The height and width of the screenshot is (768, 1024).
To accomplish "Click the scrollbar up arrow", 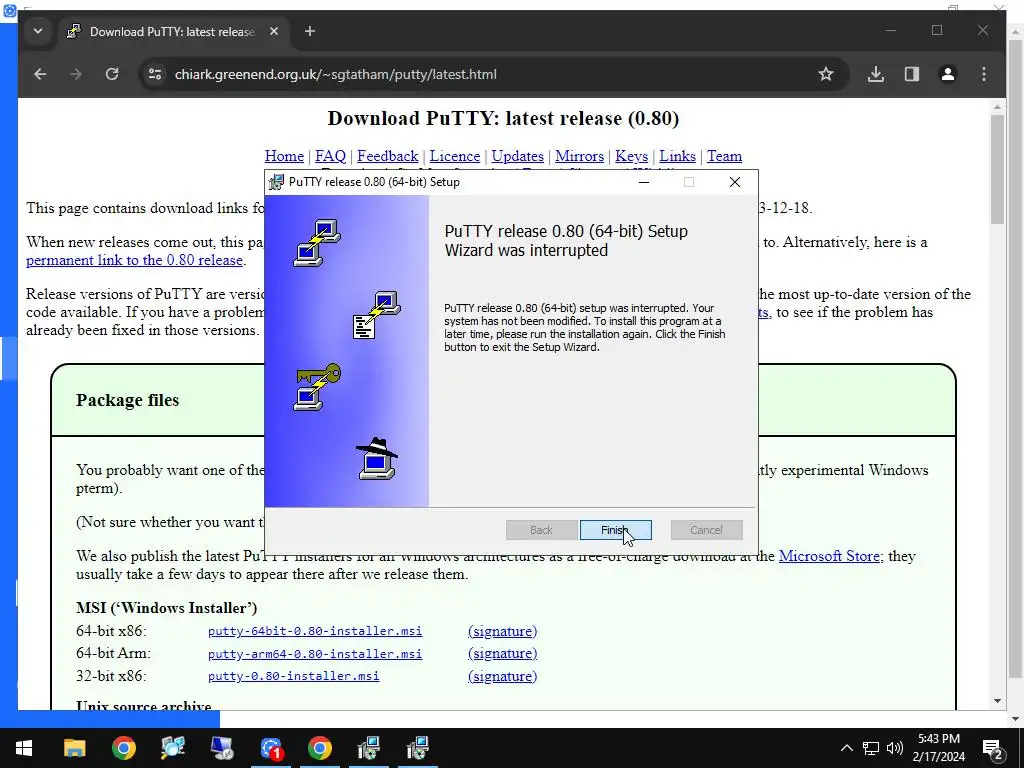I will [x=997, y=107].
